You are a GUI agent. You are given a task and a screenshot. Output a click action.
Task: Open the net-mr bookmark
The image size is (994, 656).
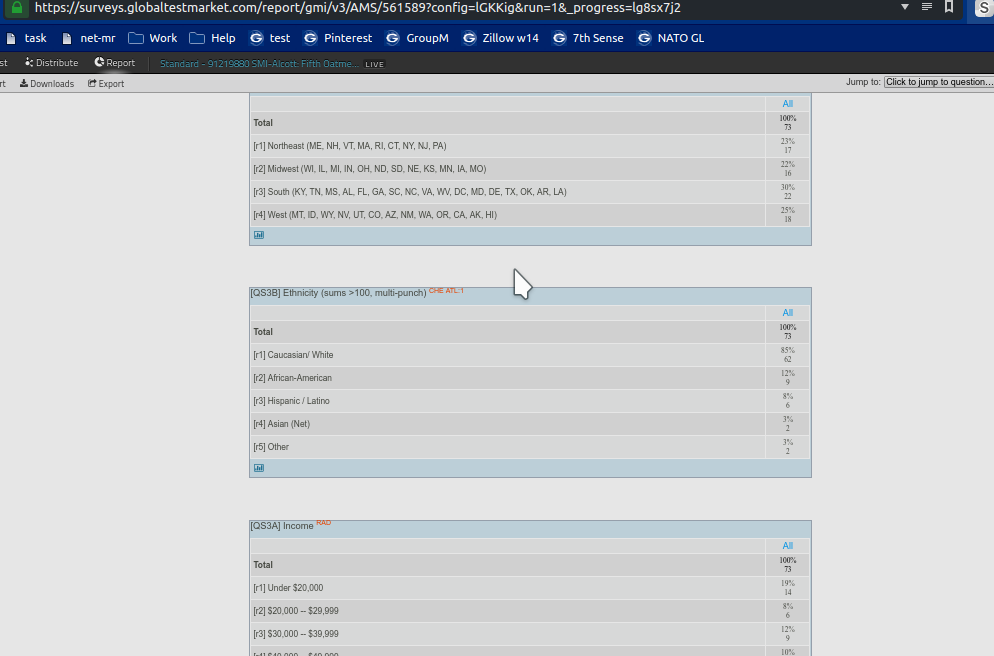pyautogui.click(x=89, y=38)
